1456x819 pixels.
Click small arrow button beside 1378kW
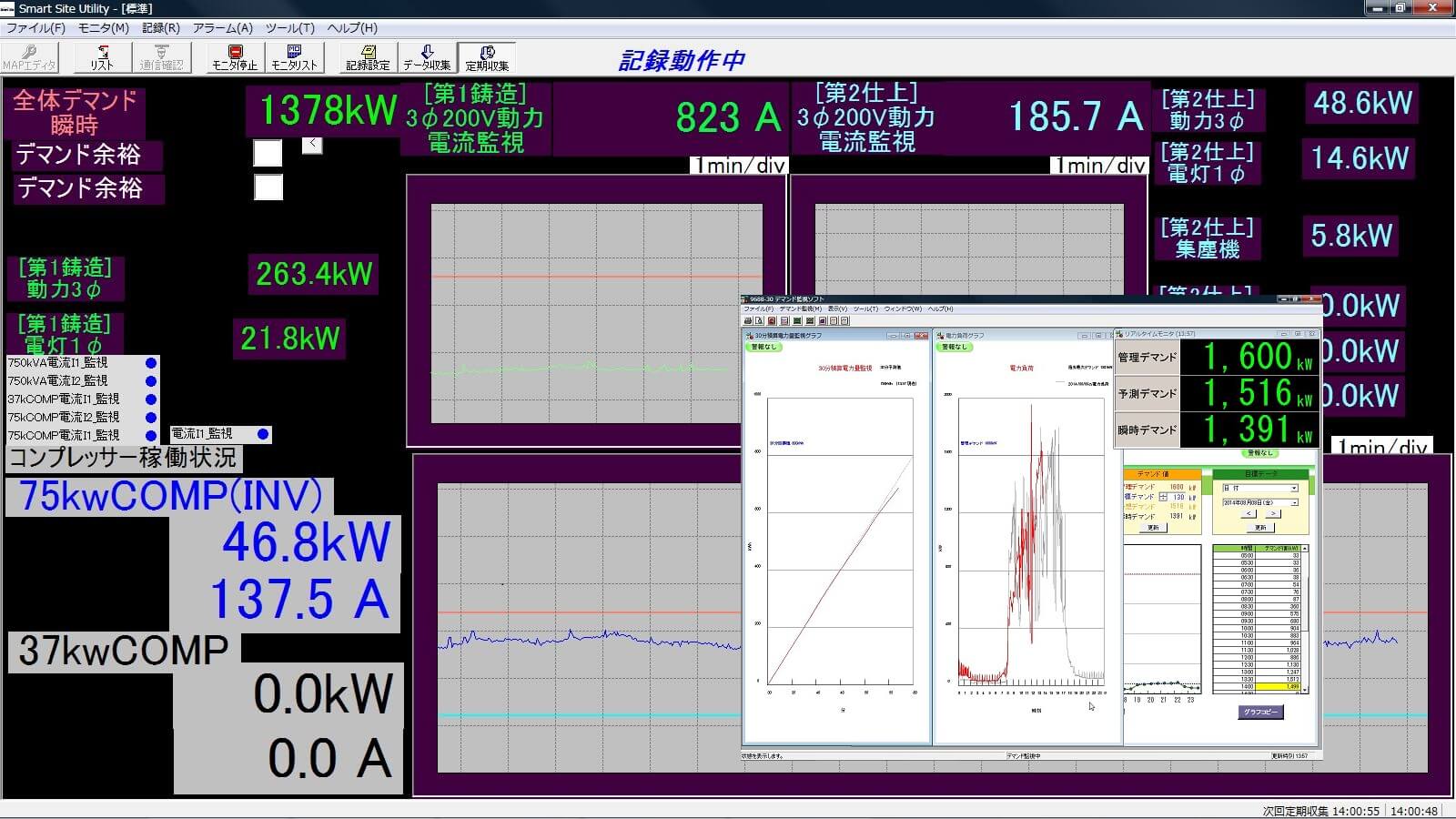(x=312, y=144)
